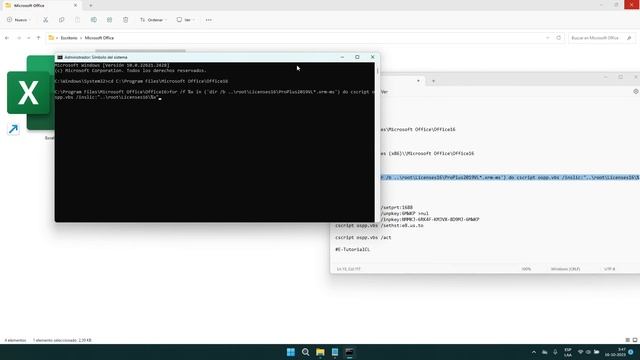The width and height of the screenshot is (640, 360).
Task: Expand the address bar history dropdown
Action: pyautogui.click(x=547, y=38)
